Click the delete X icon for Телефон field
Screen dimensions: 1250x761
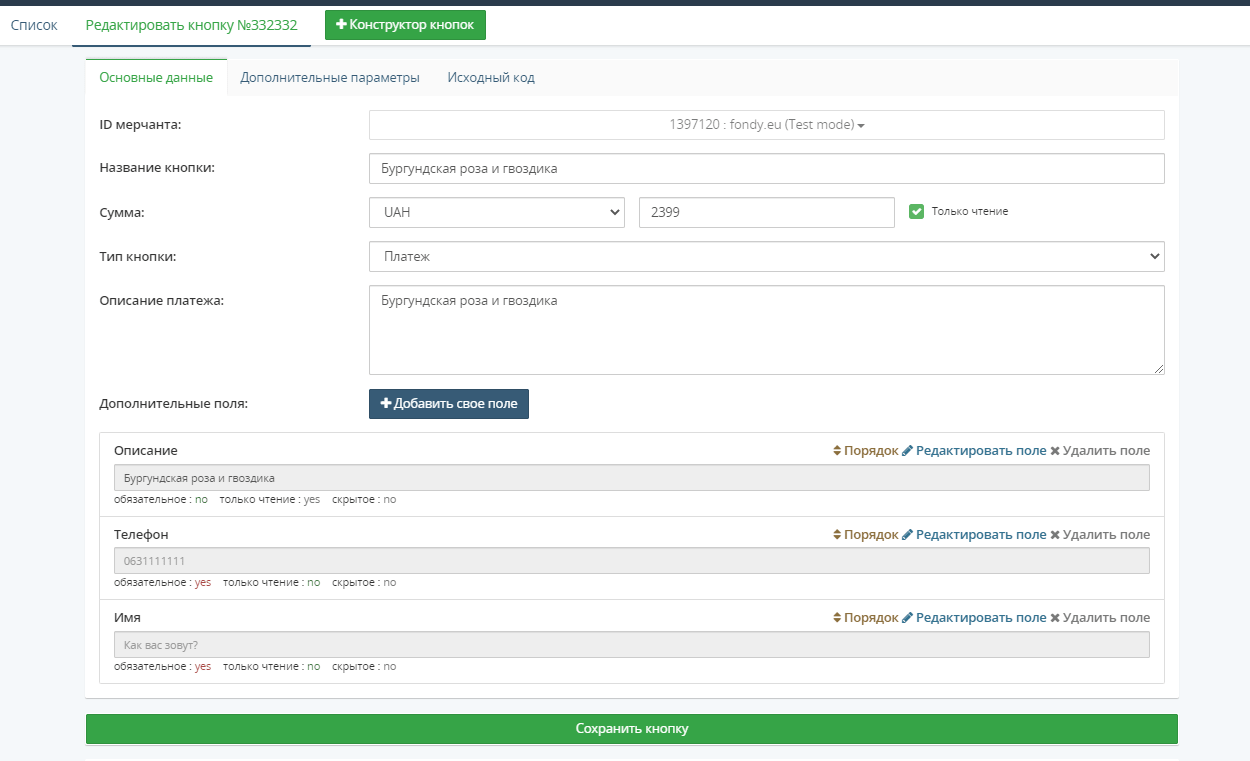[x=1055, y=535]
